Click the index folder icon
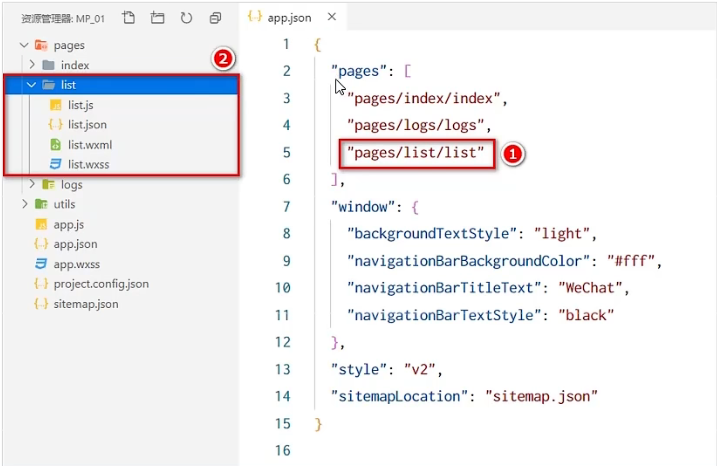The height and width of the screenshot is (466, 717). (x=48, y=65)
